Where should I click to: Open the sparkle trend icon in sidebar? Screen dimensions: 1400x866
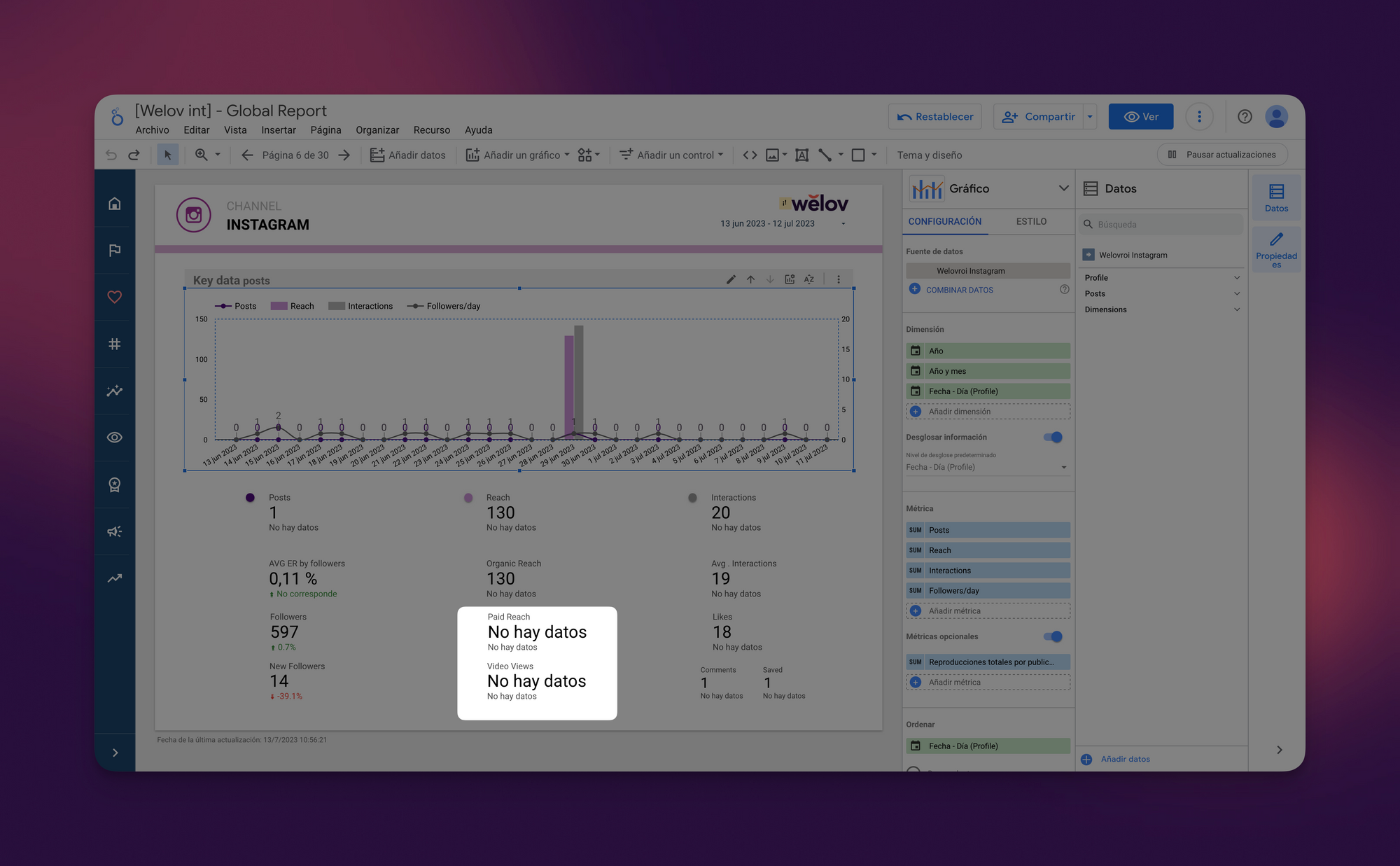pos(115,391)
